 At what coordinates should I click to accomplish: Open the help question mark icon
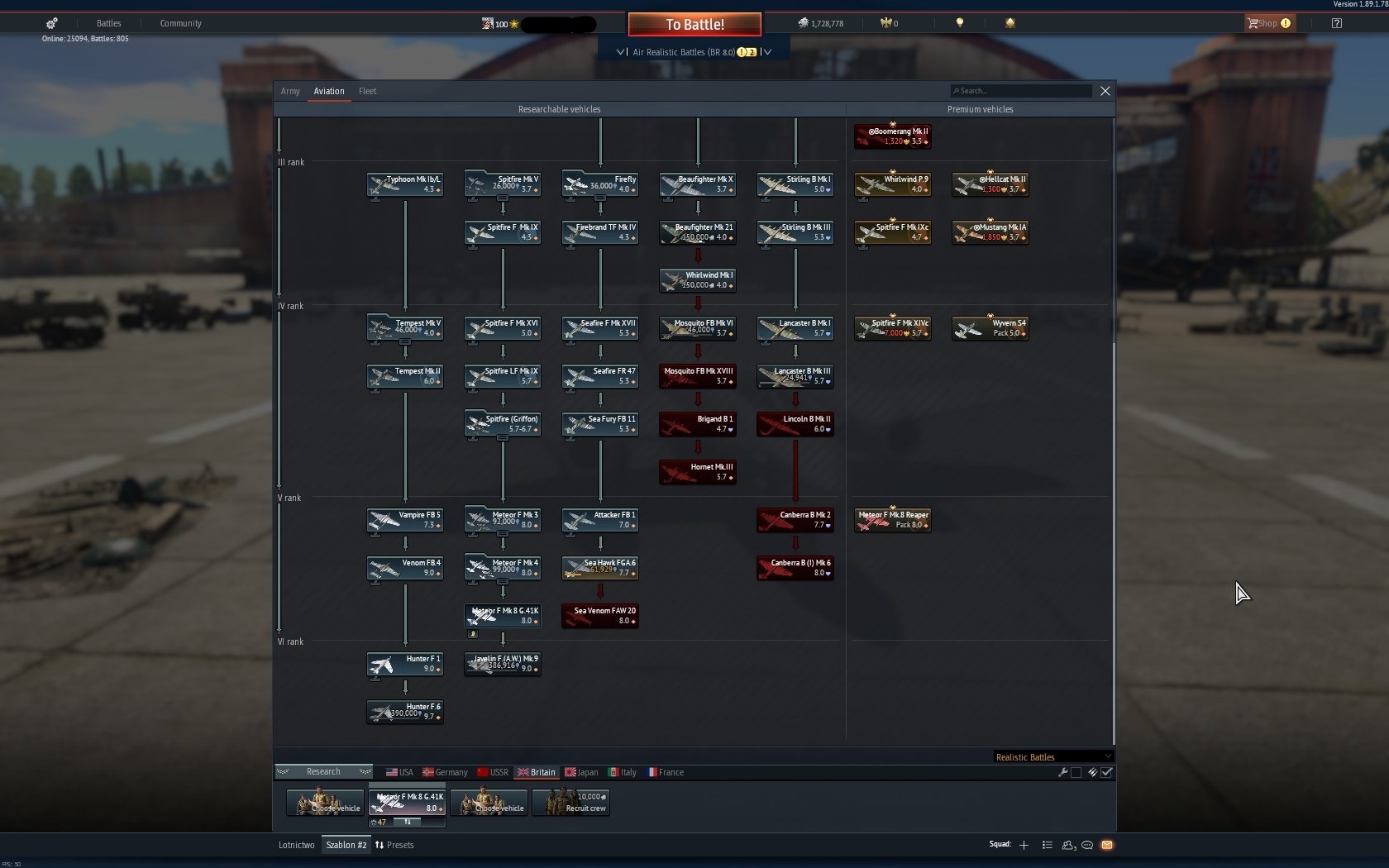click(1337, 23)
